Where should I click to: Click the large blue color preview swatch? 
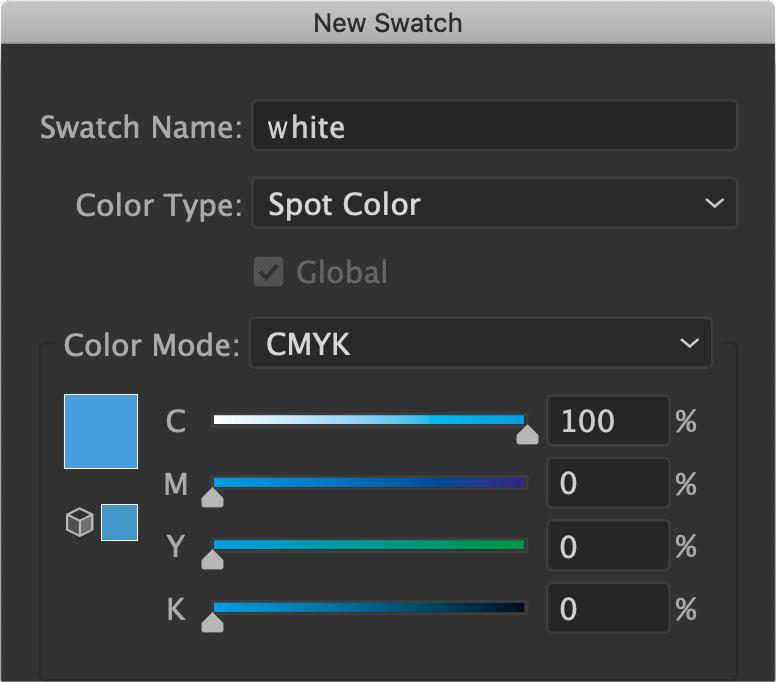point(101,431)
